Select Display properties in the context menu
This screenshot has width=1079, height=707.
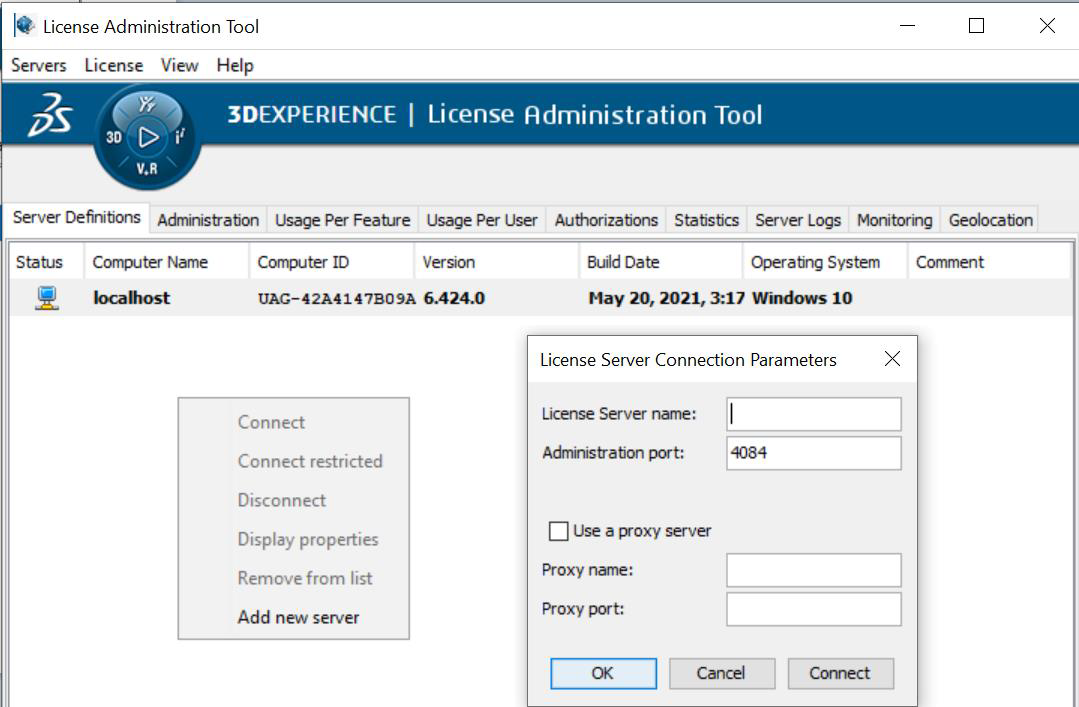click(308, 540)
